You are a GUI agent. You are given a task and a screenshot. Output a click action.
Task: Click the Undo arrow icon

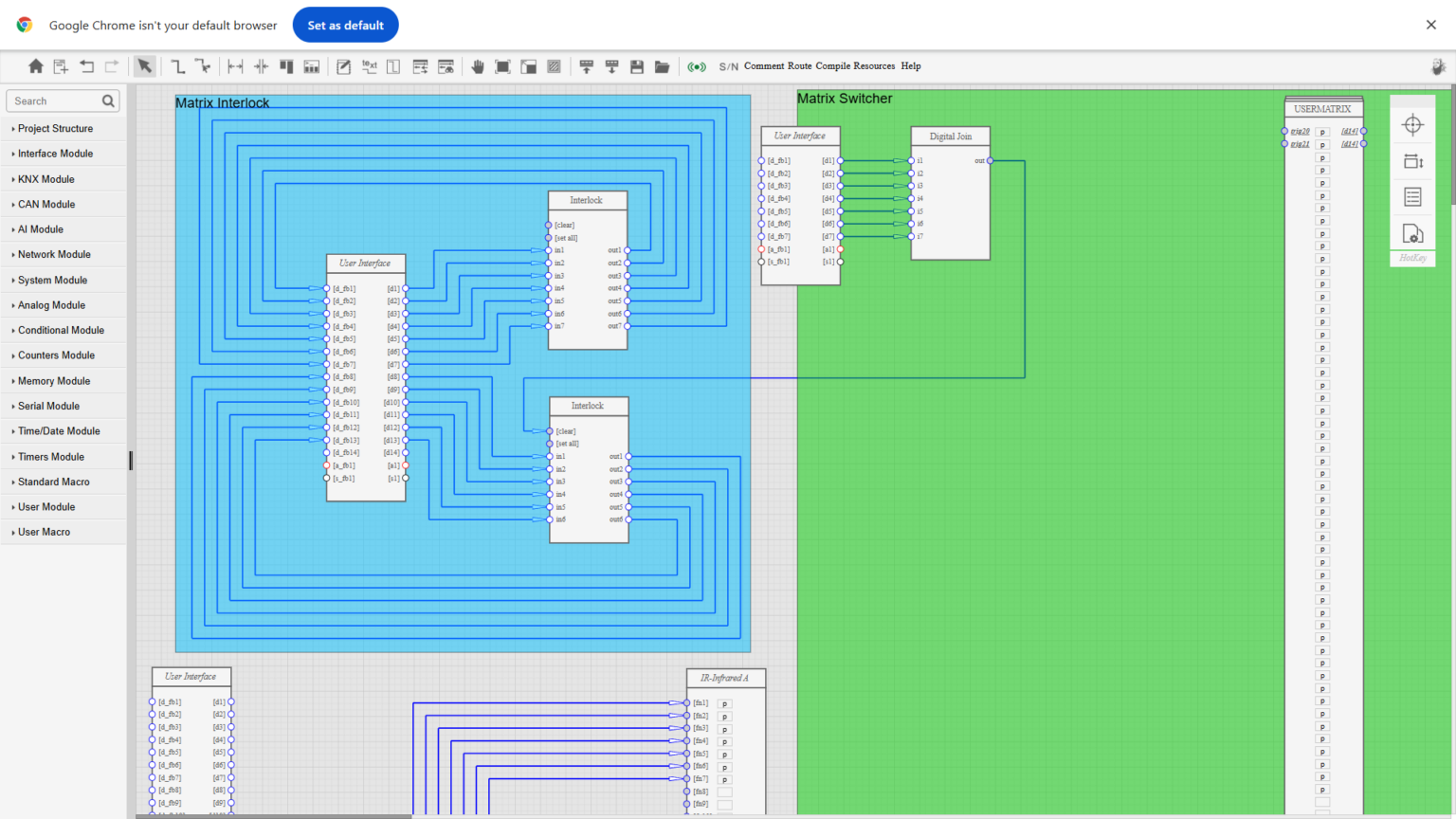[87, 66]
